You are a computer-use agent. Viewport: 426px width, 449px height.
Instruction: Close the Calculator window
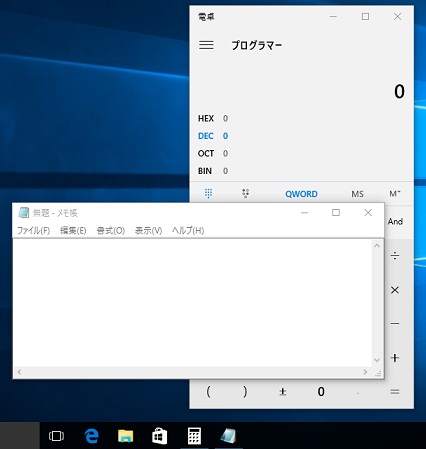pos(397,16)
